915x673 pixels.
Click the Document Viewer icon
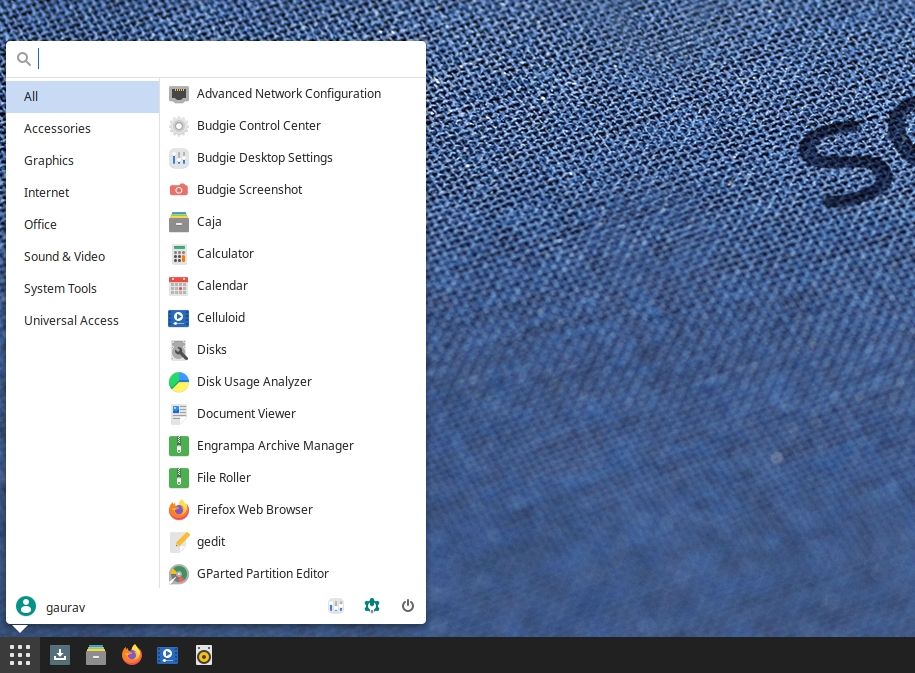tap(179, 414)
